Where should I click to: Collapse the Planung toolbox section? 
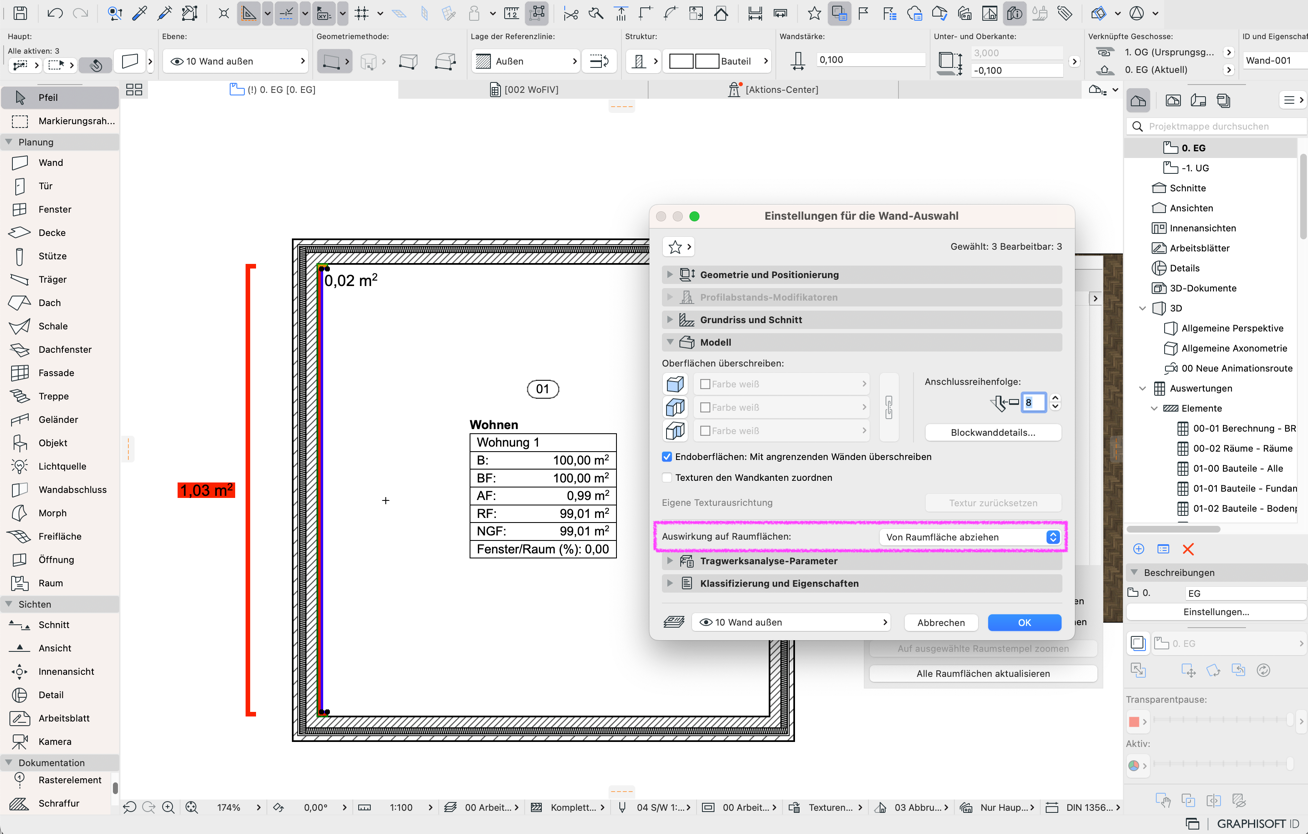click(9, 142)
